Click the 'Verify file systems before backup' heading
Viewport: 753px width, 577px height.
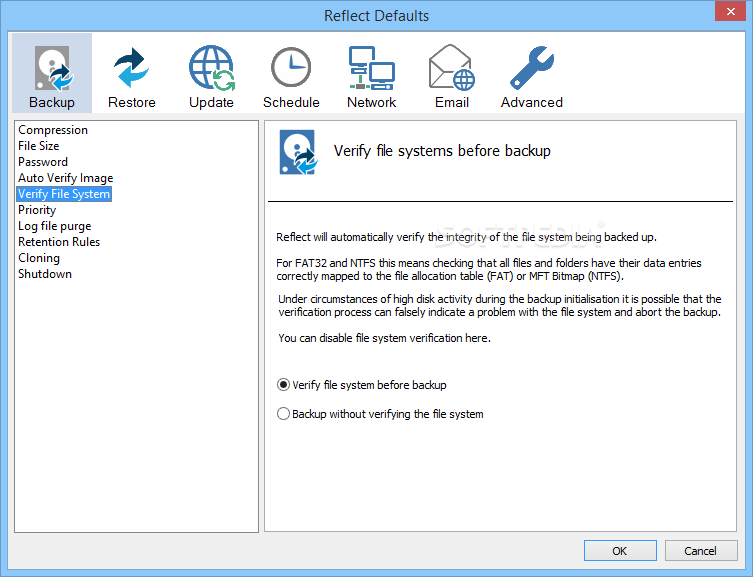pyautogui.click(x=442, y=151)
